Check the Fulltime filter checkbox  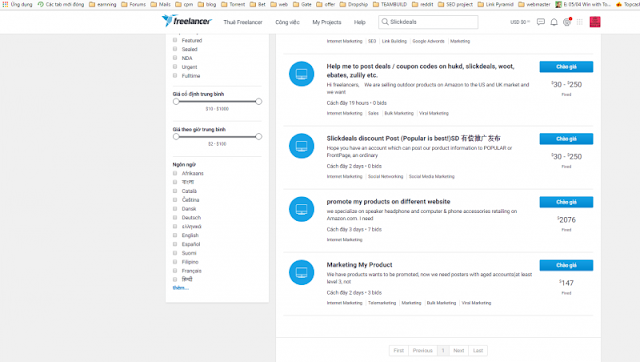point(175,76)
